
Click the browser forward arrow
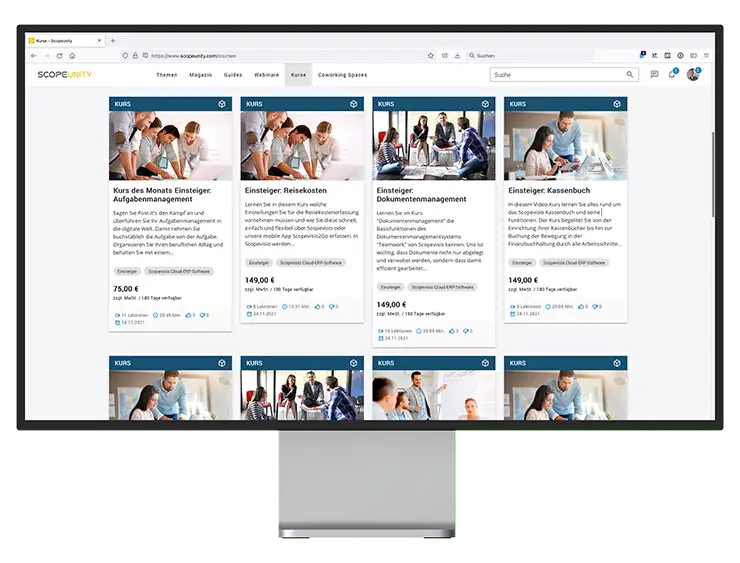pyautogui.click(x=46, y=56)
